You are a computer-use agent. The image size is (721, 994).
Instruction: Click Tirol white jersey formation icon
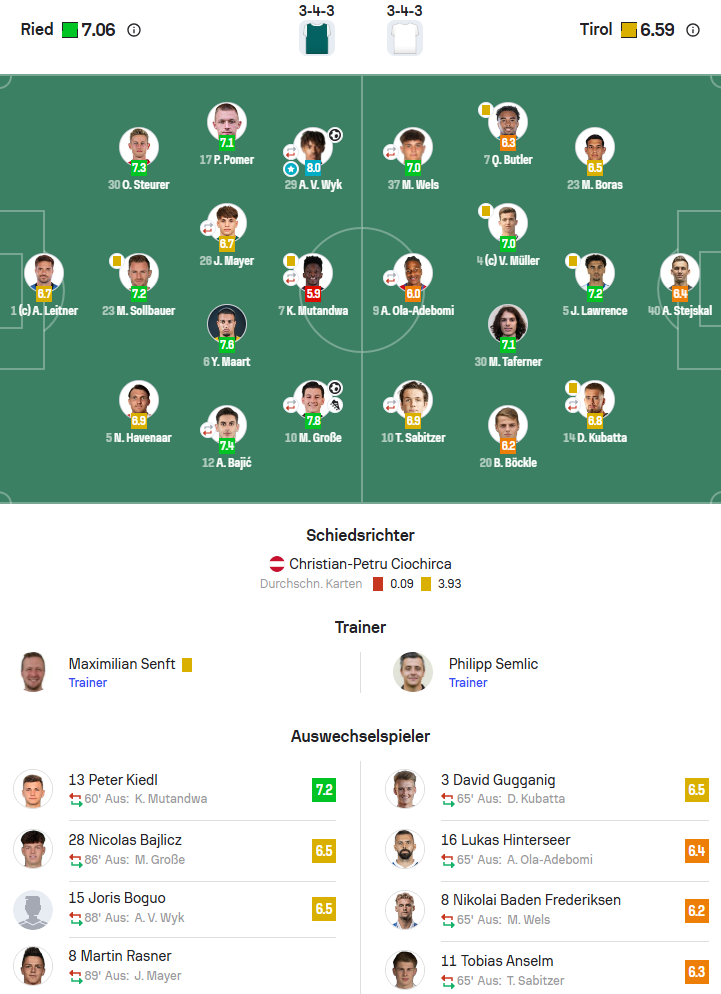pos(404,38)
